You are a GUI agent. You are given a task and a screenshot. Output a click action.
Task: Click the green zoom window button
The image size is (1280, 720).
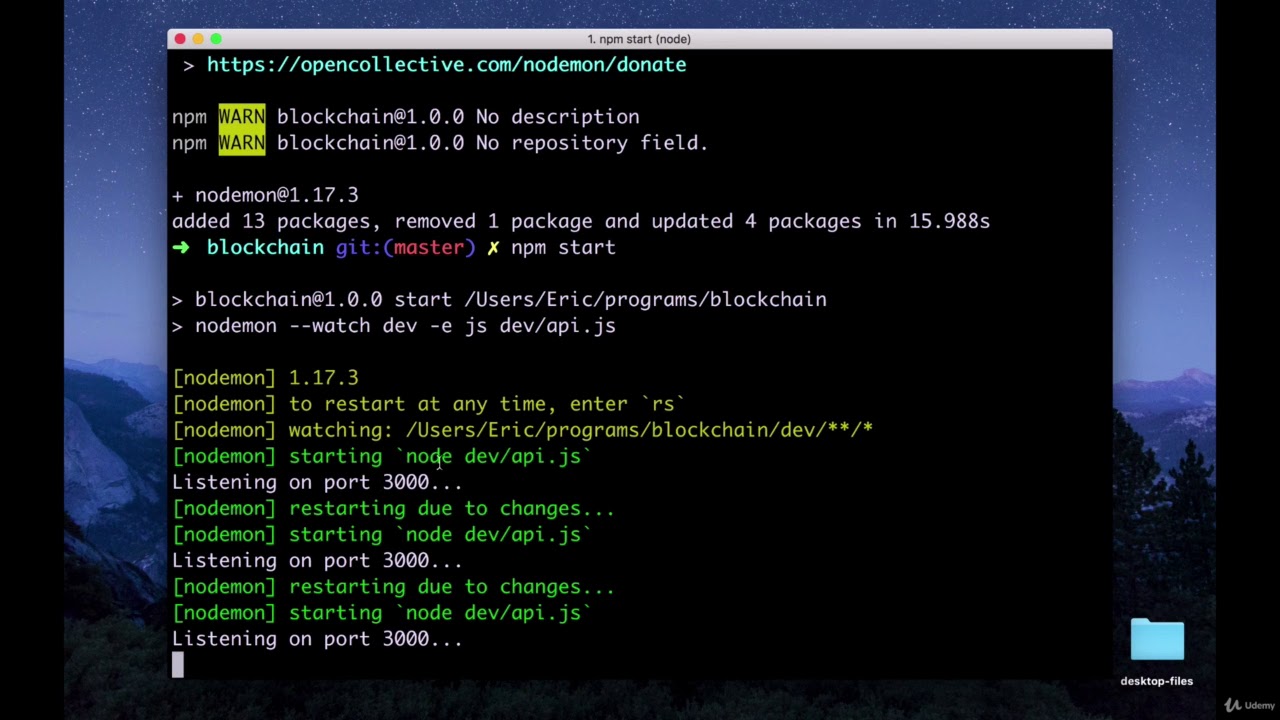tap(216, 39)
